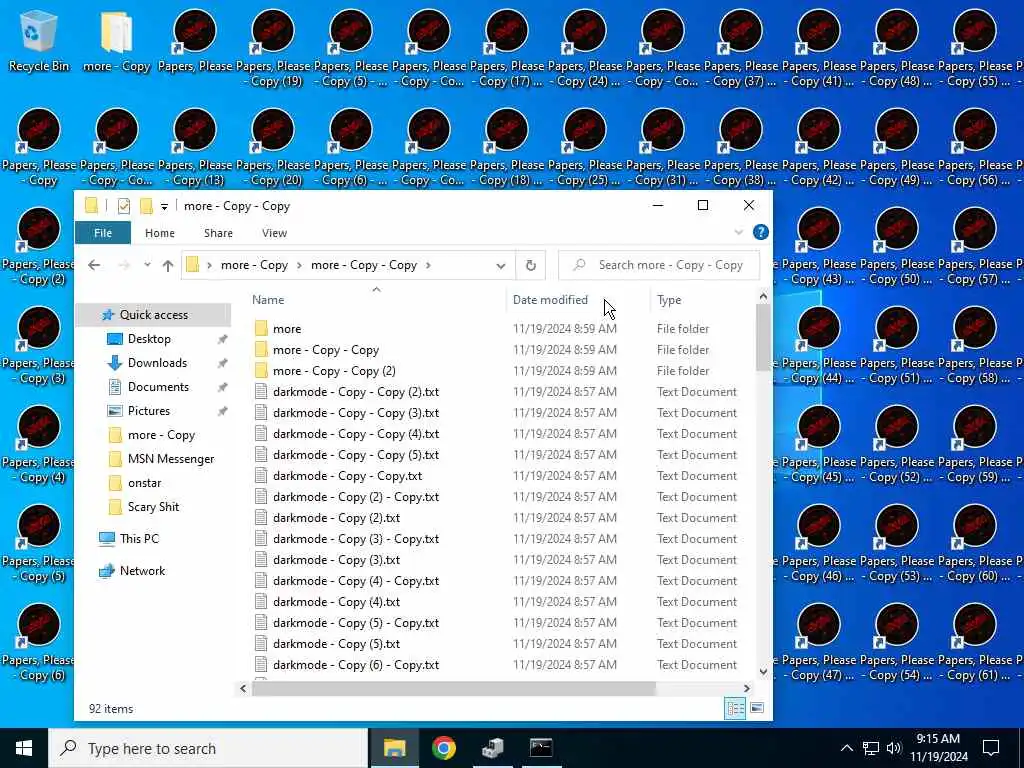Screen dimensions: 1024x768
Task: Open the Share ribbon tab
Action: click(218, 233)
